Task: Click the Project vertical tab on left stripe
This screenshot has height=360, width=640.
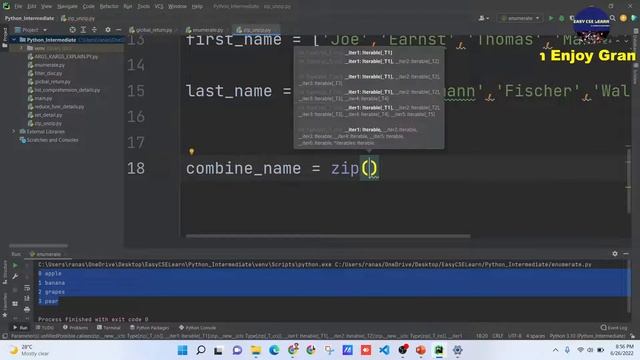Action: pyautogui.click(x=5, y=38)
